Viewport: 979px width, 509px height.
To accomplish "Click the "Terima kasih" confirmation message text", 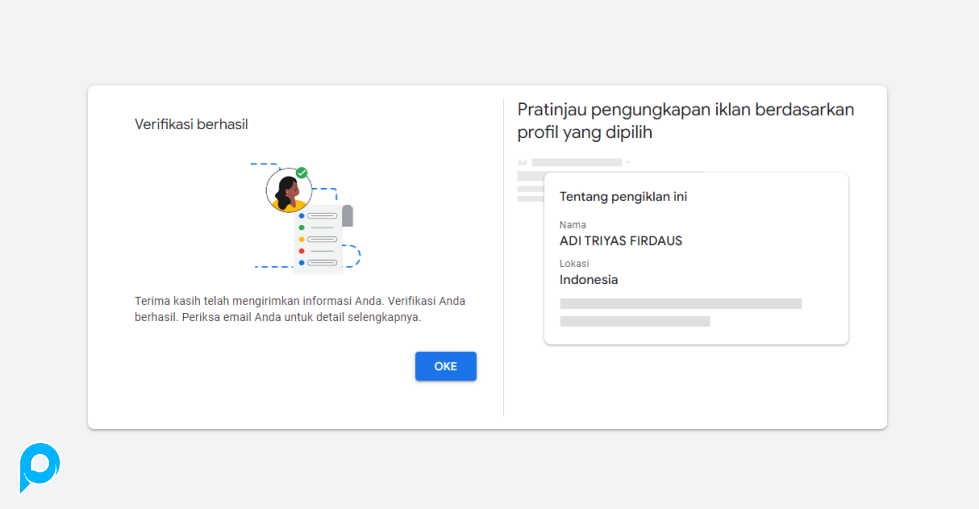I will [299, 309].
